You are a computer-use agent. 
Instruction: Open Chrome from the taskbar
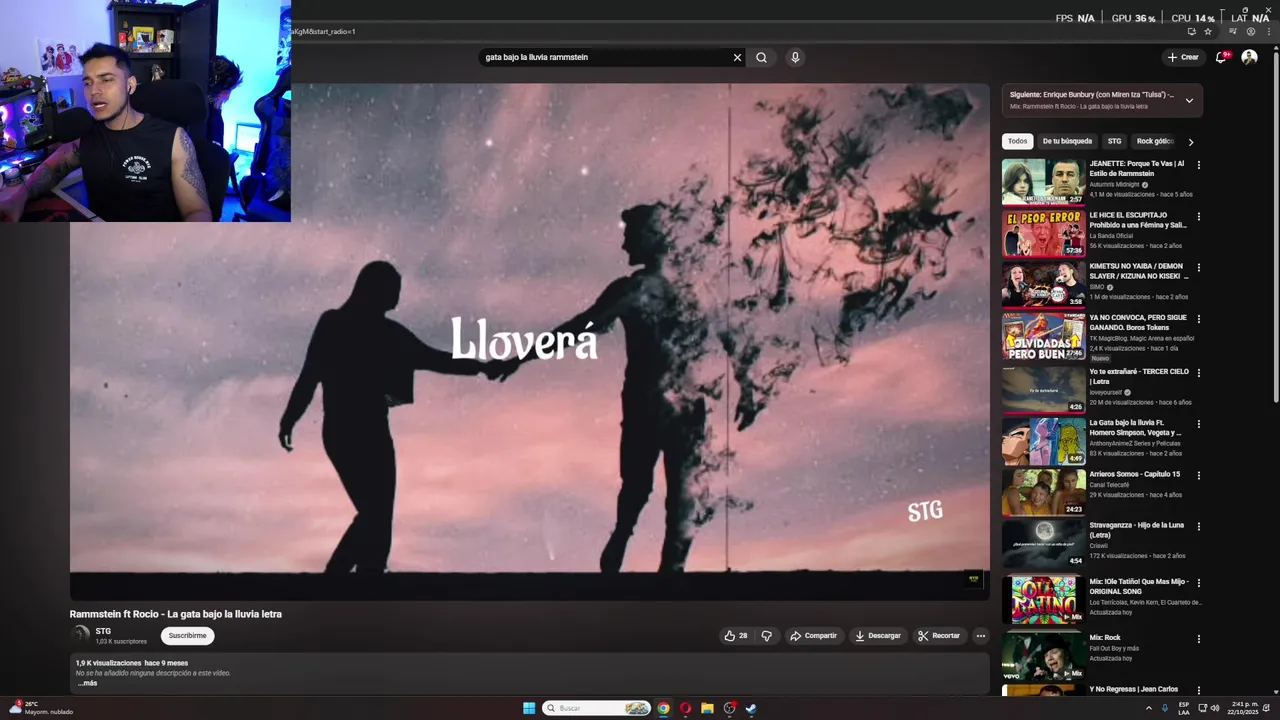point(663,708)
